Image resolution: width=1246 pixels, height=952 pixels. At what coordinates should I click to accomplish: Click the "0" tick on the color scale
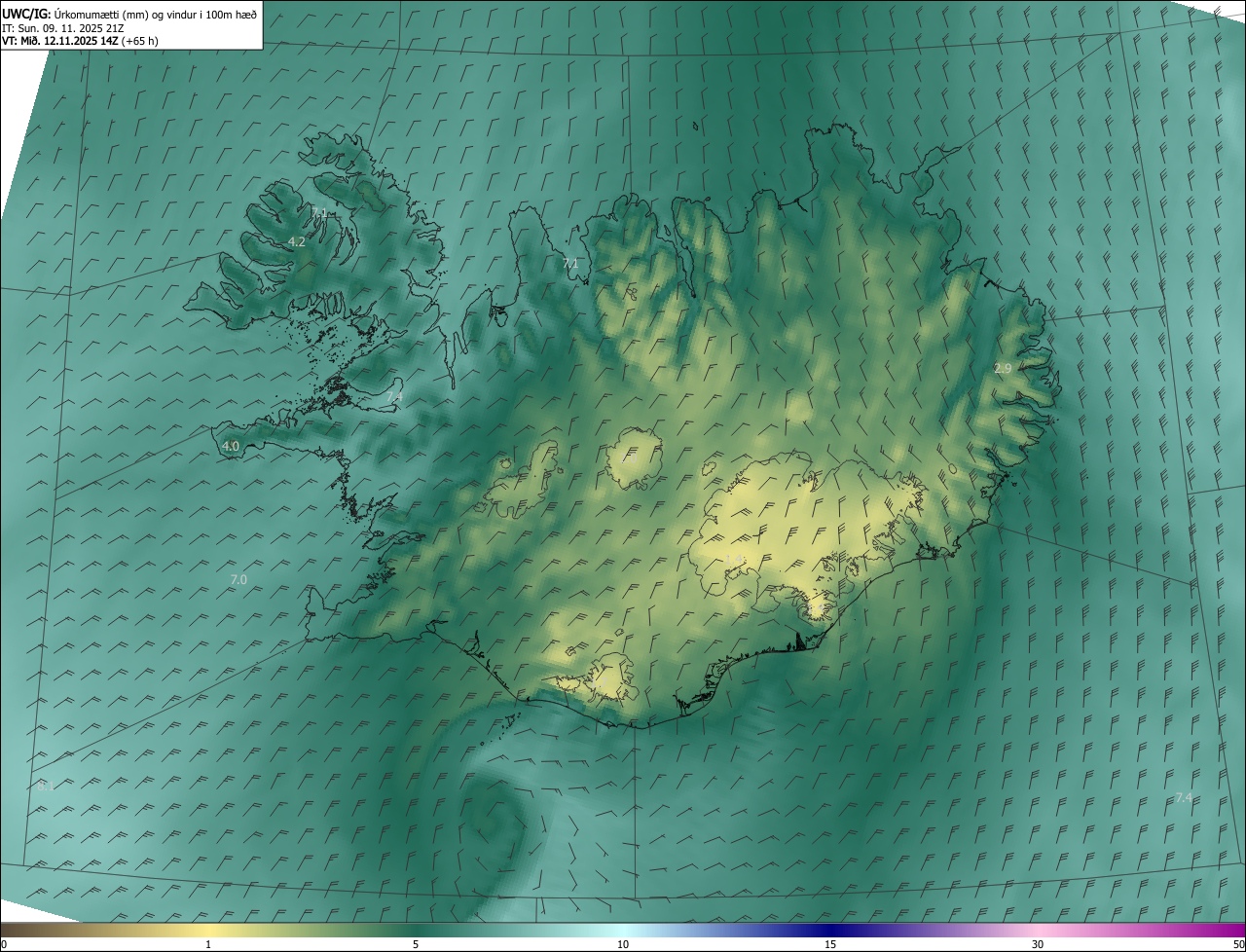click(x=4, y=944)
